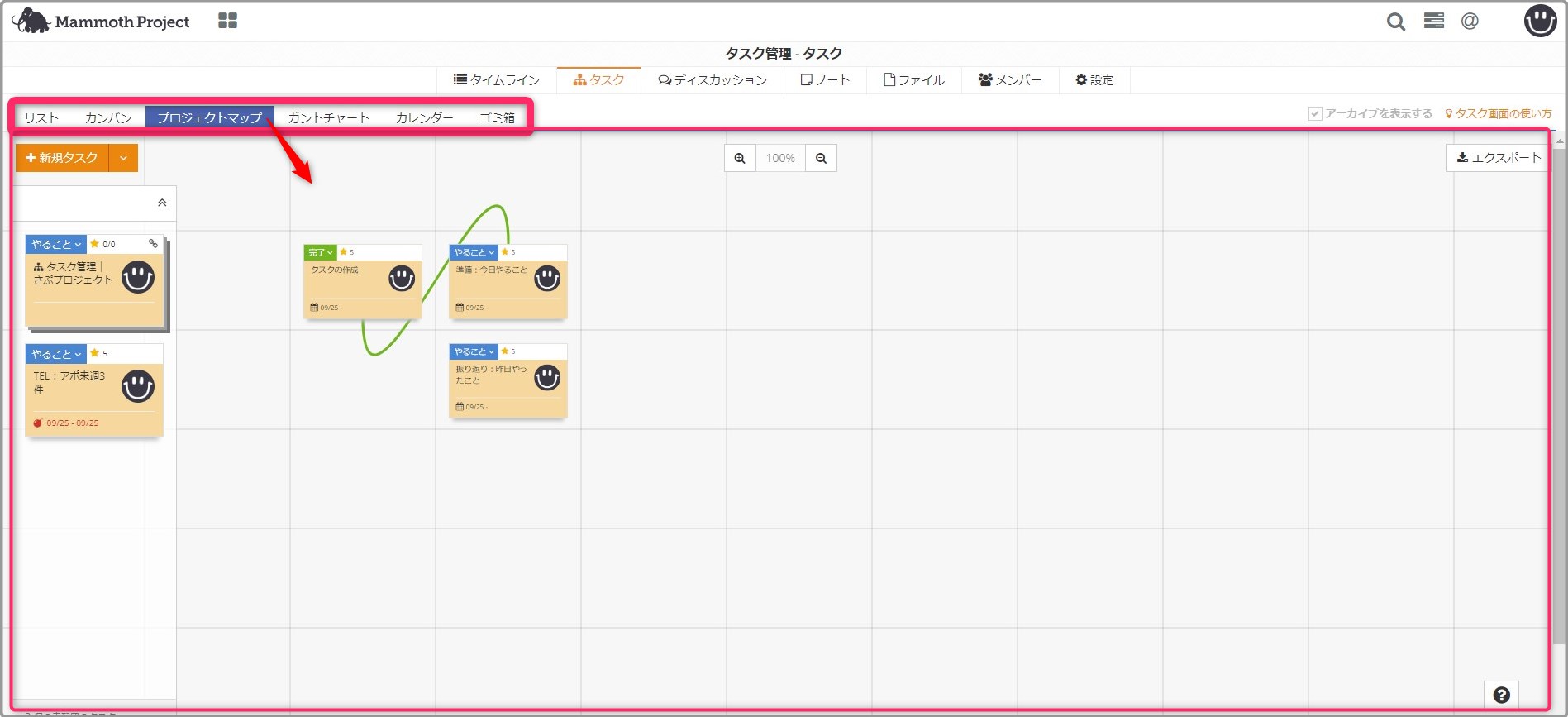Image resolution: width=1568 pixels, height=717 pixels.
Task: Open the ディスカッション menu item
Action: [713, 80]
